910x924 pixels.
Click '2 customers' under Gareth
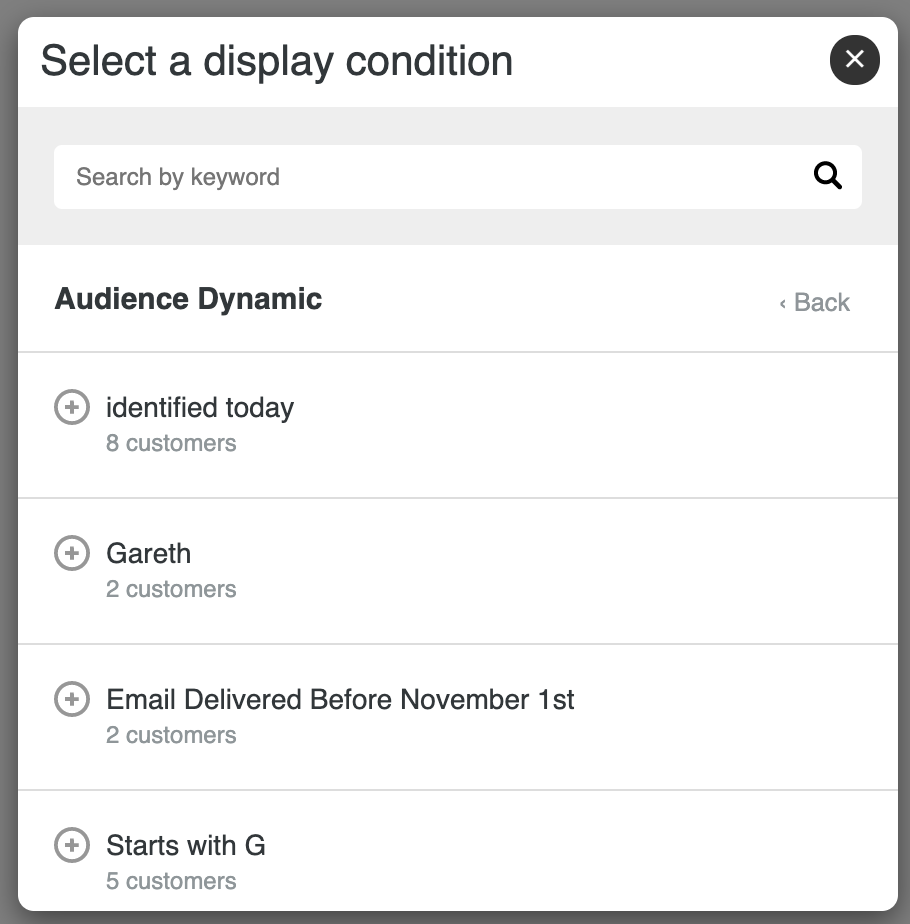point(171,589)
